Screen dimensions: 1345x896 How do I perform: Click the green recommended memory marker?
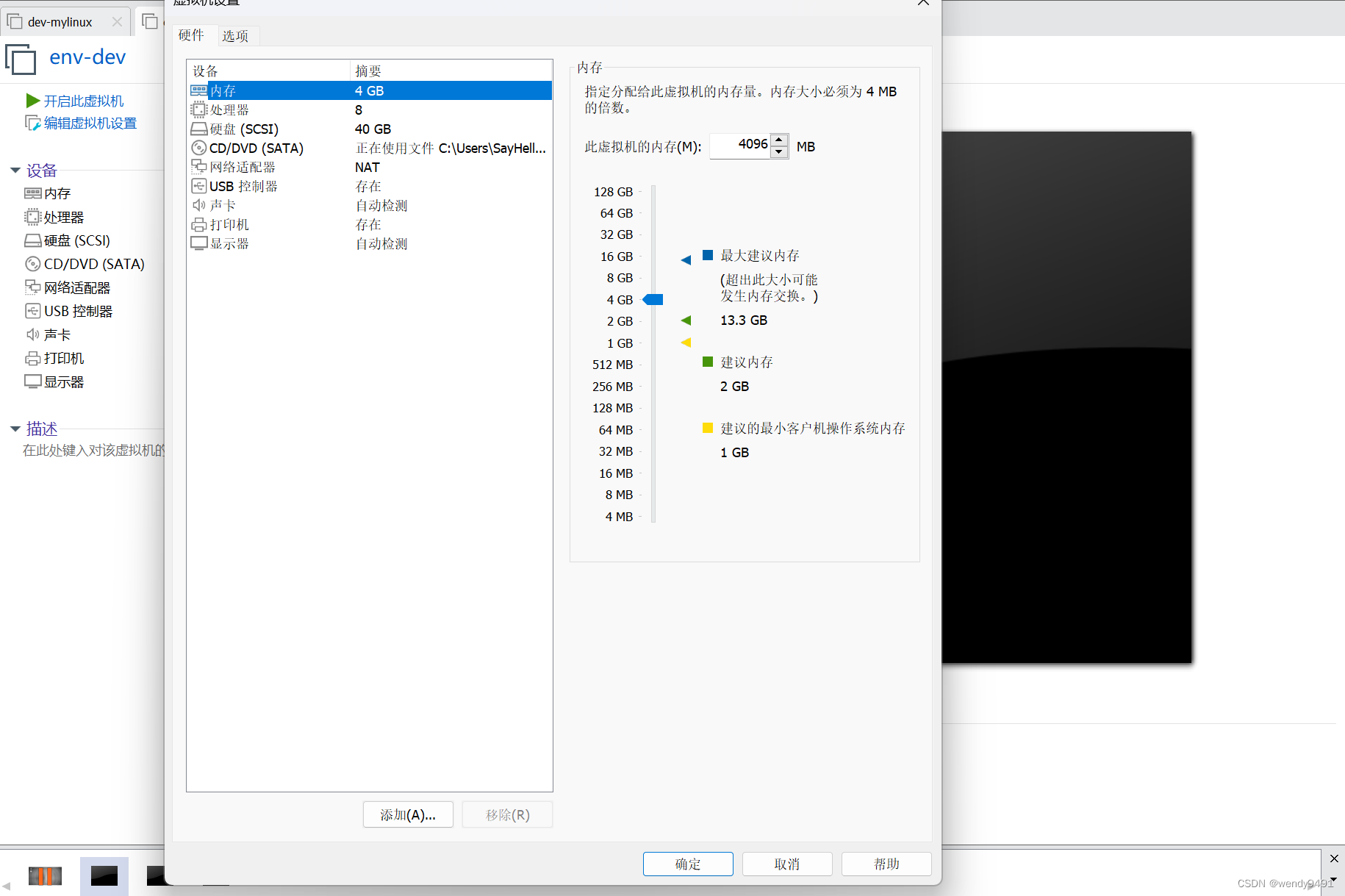[x=686, y=320]
